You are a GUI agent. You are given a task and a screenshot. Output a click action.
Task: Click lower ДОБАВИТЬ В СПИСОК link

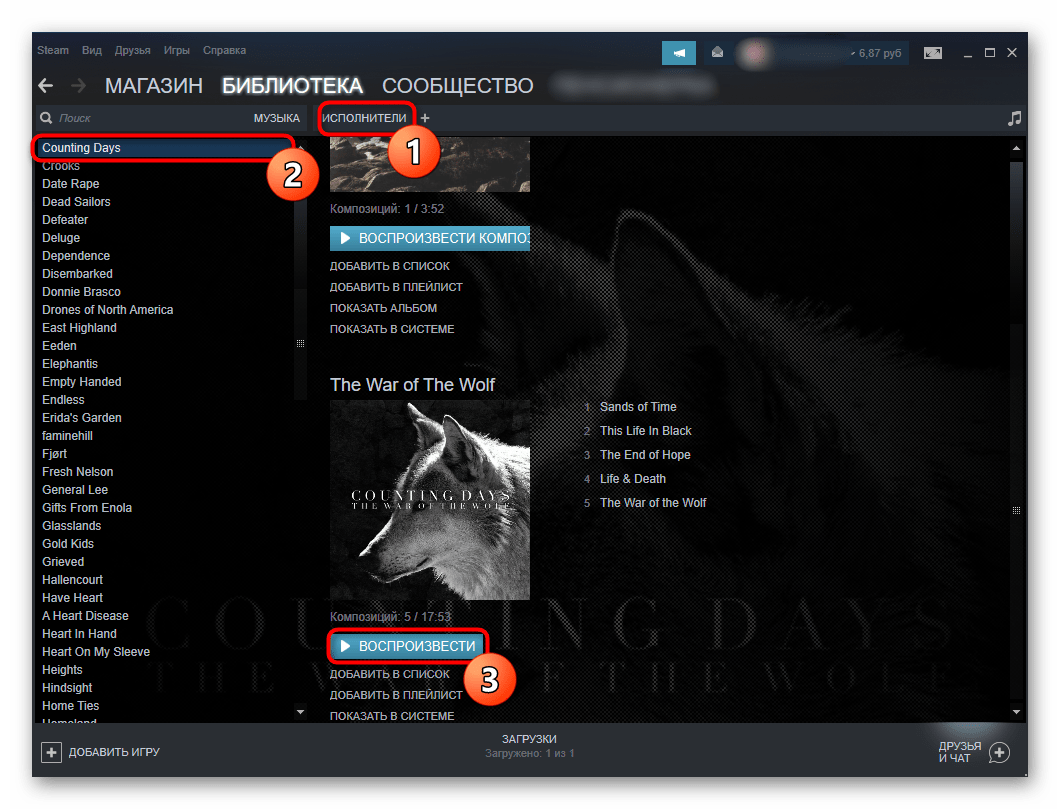tap(389, 675)
